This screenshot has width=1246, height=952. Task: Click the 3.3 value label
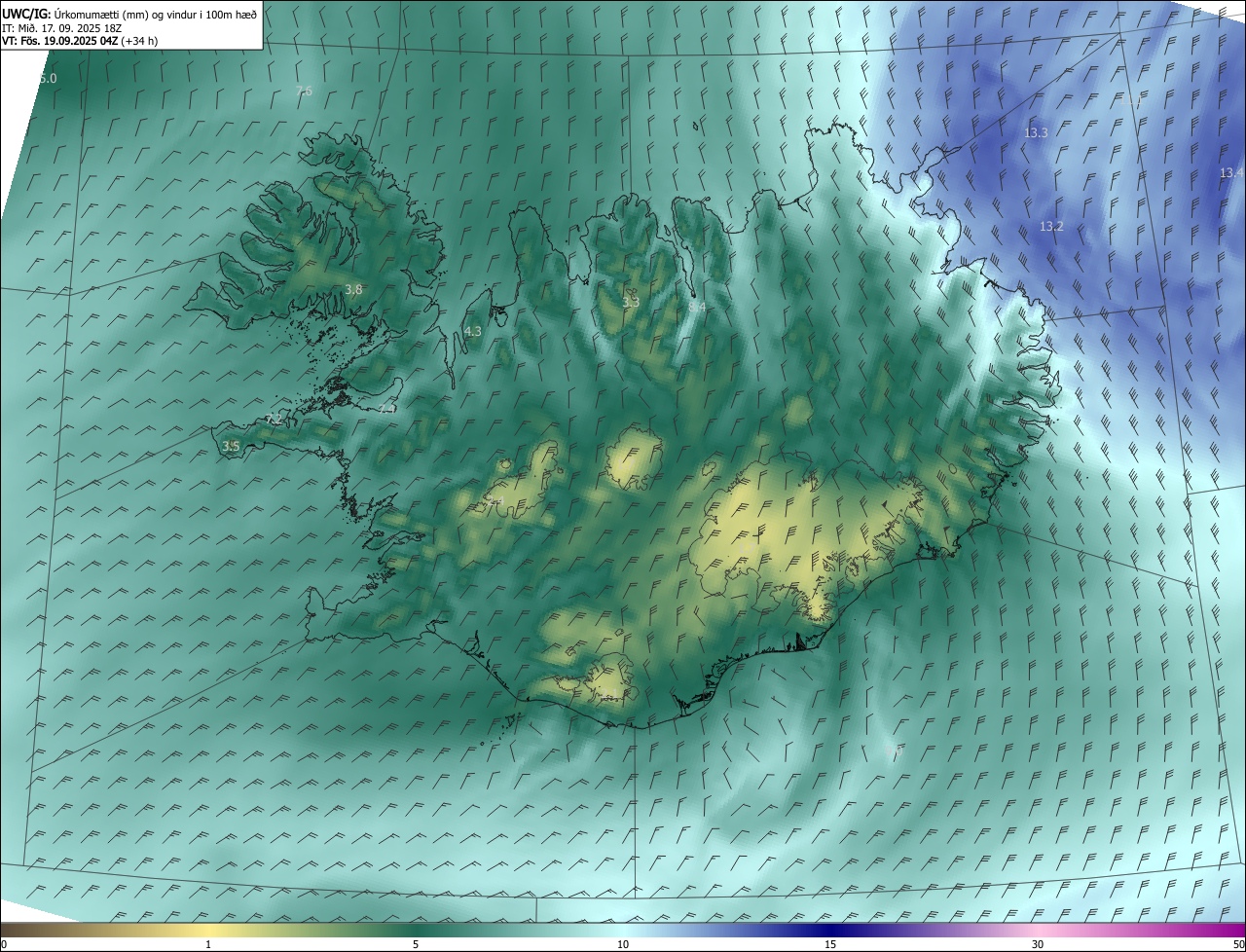(631, 302)
